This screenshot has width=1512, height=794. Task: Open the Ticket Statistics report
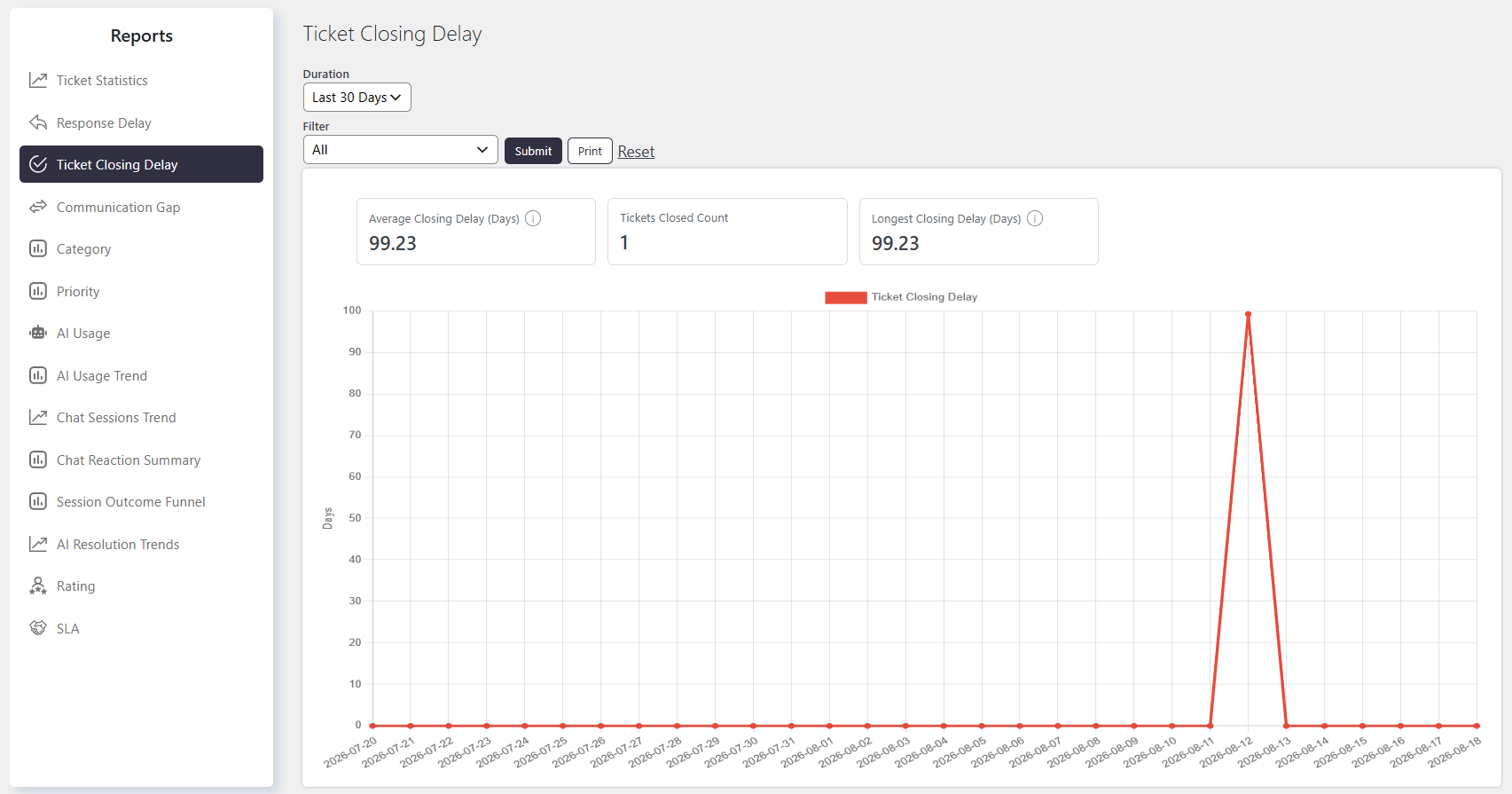pyautogui.click(x=141, y=81)
